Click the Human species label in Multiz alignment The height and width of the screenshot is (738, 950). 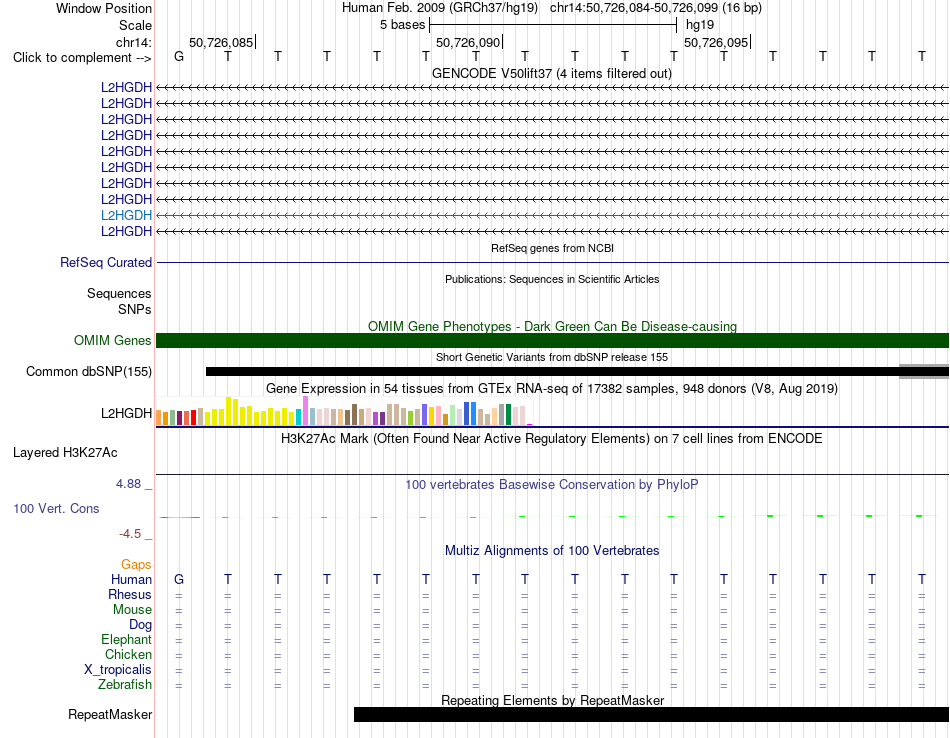131,579
